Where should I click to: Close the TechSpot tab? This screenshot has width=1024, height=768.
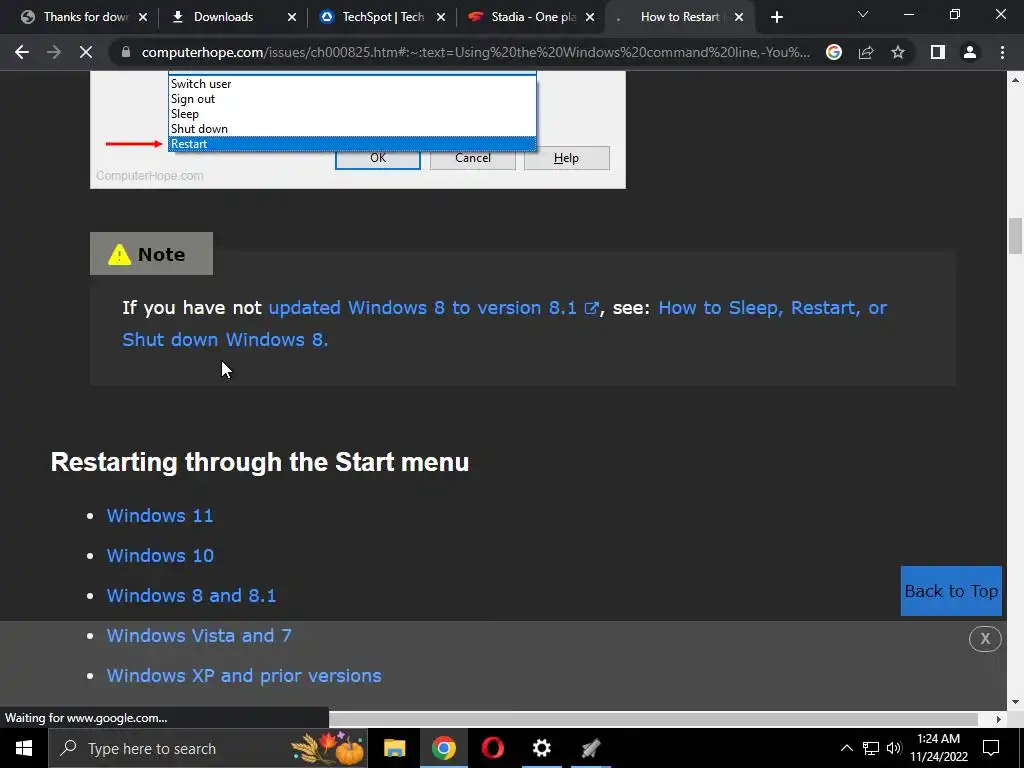[441, 18]
